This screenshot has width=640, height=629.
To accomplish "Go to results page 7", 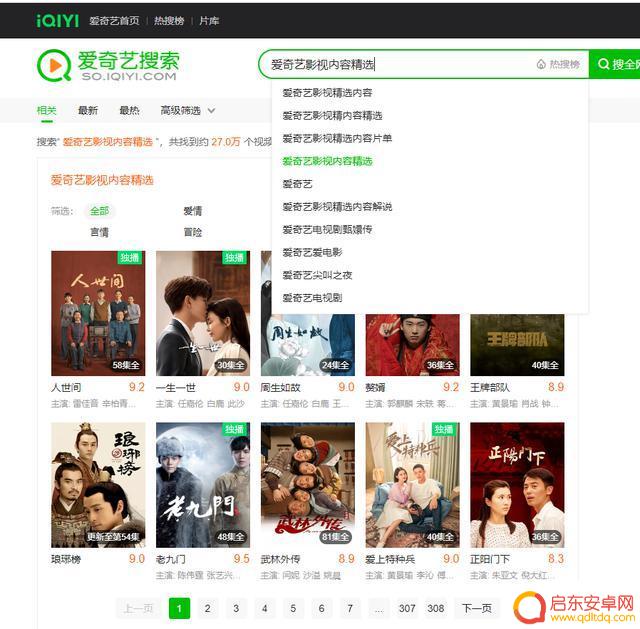I will click(350, 609).
